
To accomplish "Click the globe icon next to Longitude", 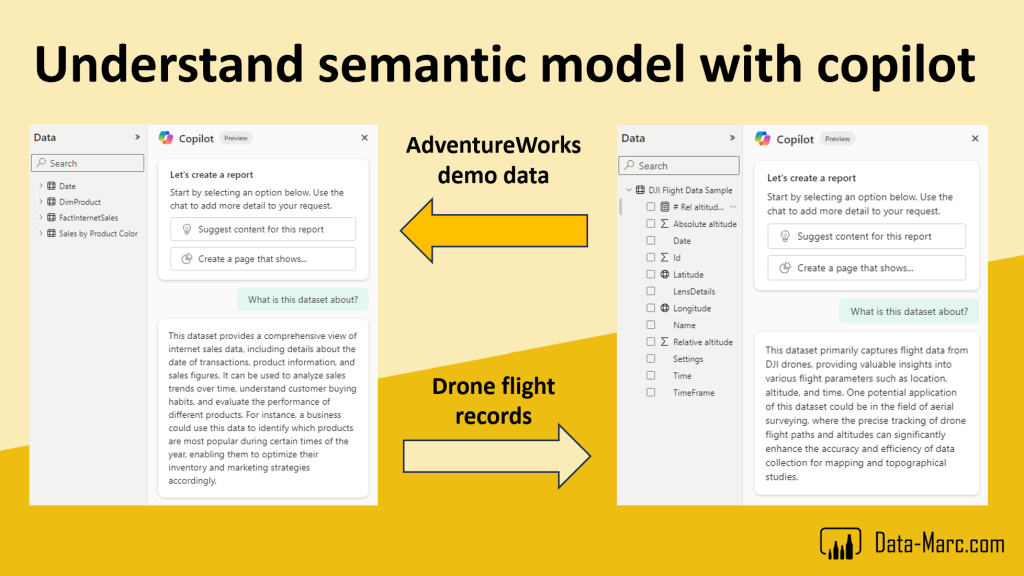I will click(x=664, y=308).
